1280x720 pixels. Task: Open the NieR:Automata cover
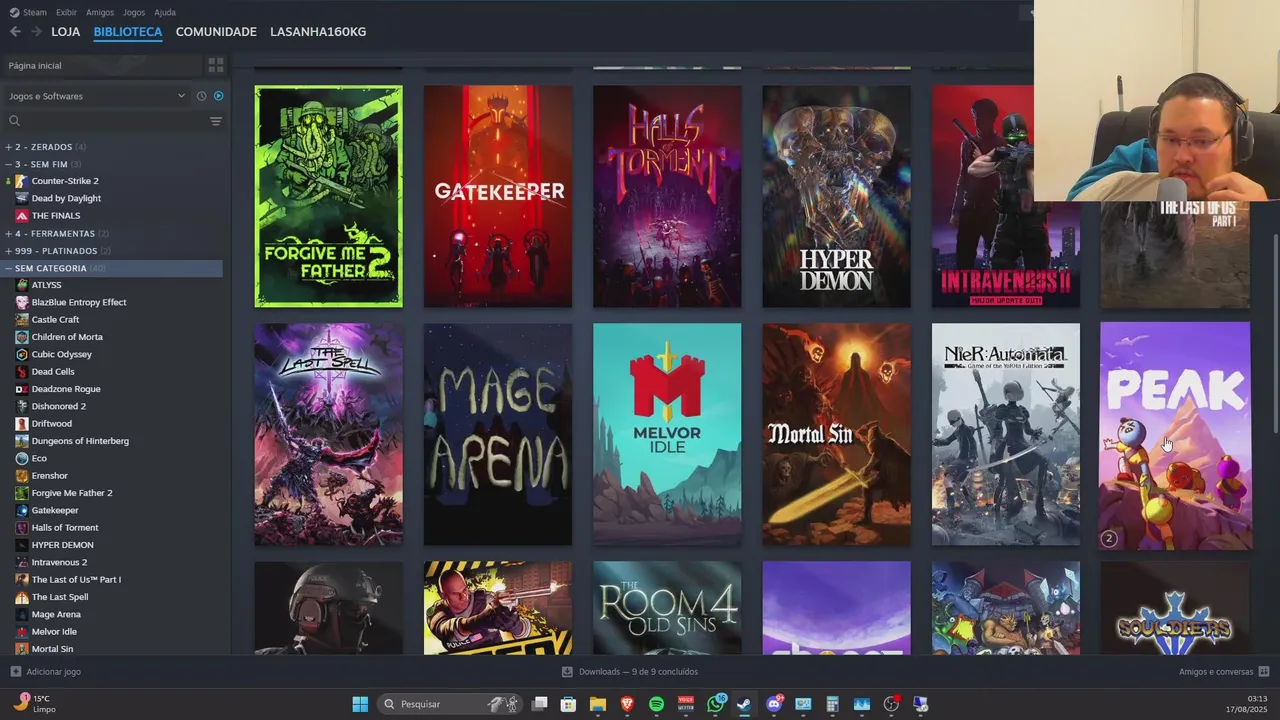click(1006, 434)
